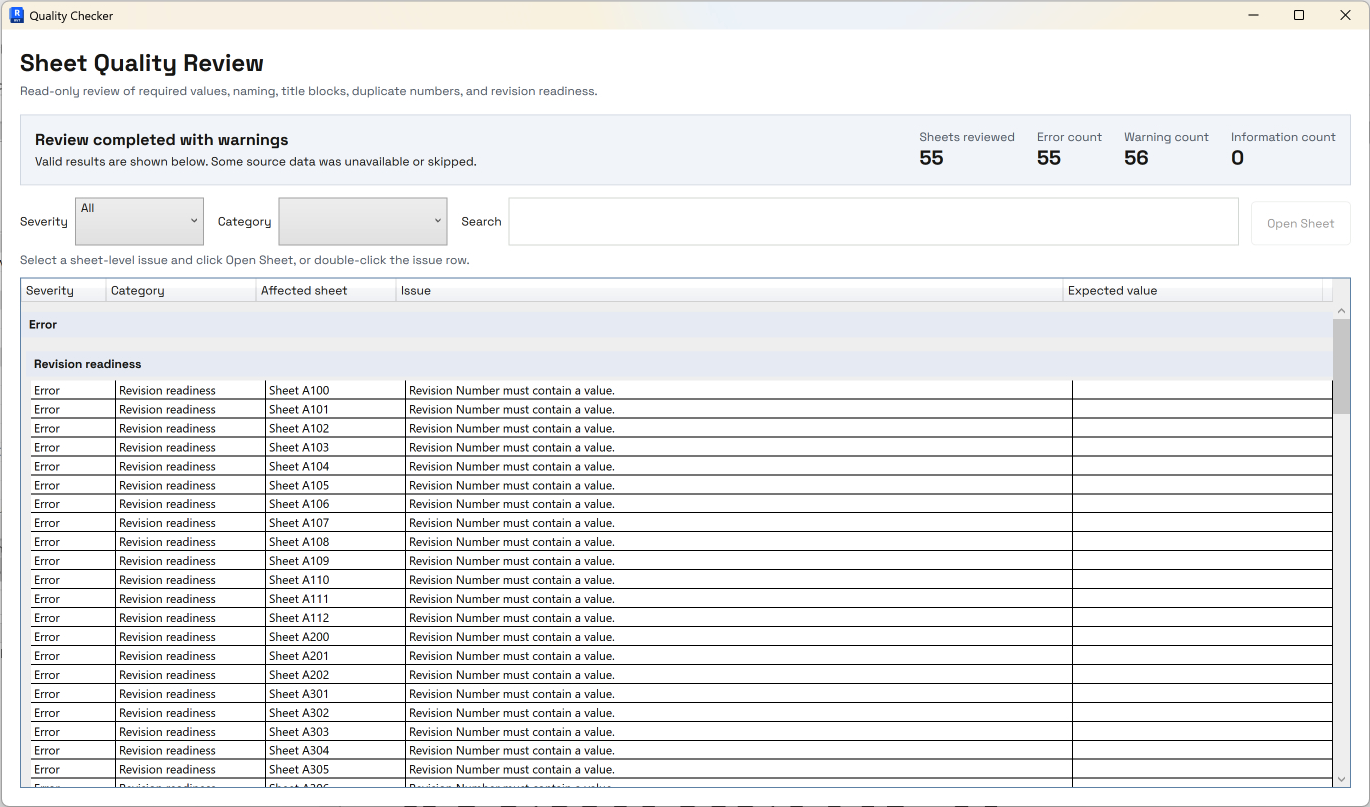Open the Severity dropdown showing All
The height and width of the screenshot is (807, 1370).
[139, 221]
